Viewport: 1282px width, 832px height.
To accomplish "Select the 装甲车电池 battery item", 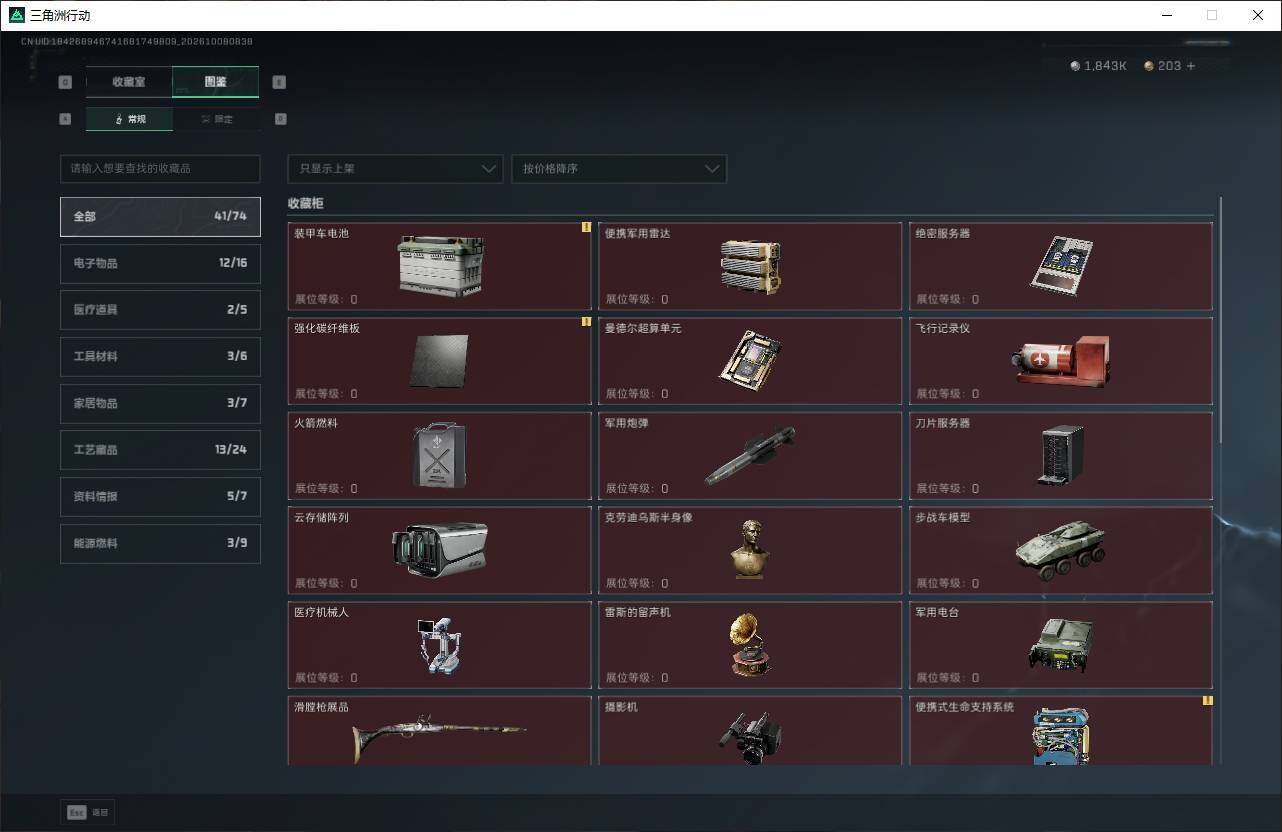I will pos(440,265).
